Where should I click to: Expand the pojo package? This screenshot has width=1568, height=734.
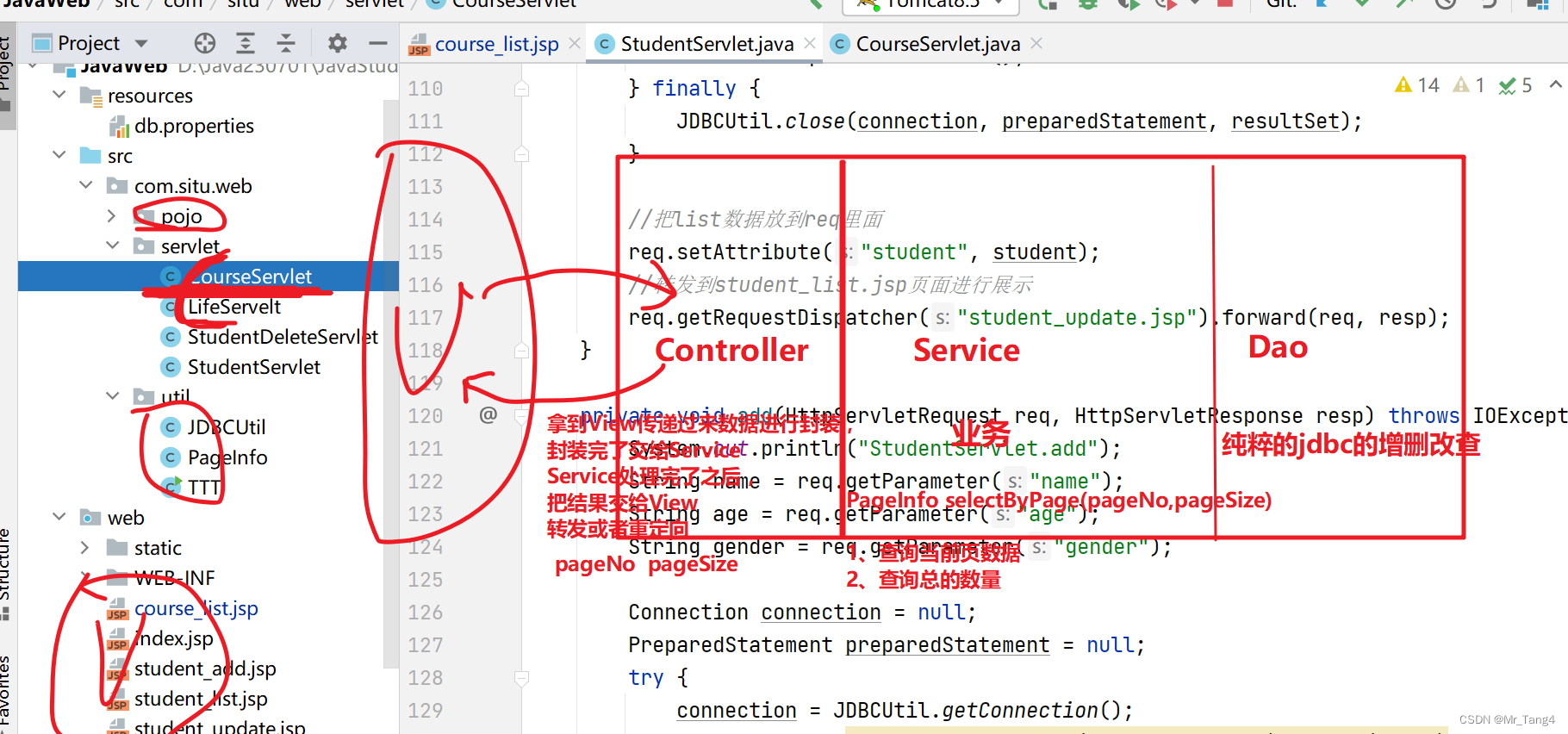pos(112,216)
